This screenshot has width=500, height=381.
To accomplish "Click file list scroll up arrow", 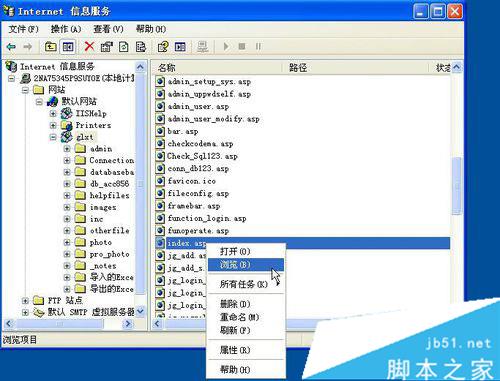I will click(x=457, y=67).
